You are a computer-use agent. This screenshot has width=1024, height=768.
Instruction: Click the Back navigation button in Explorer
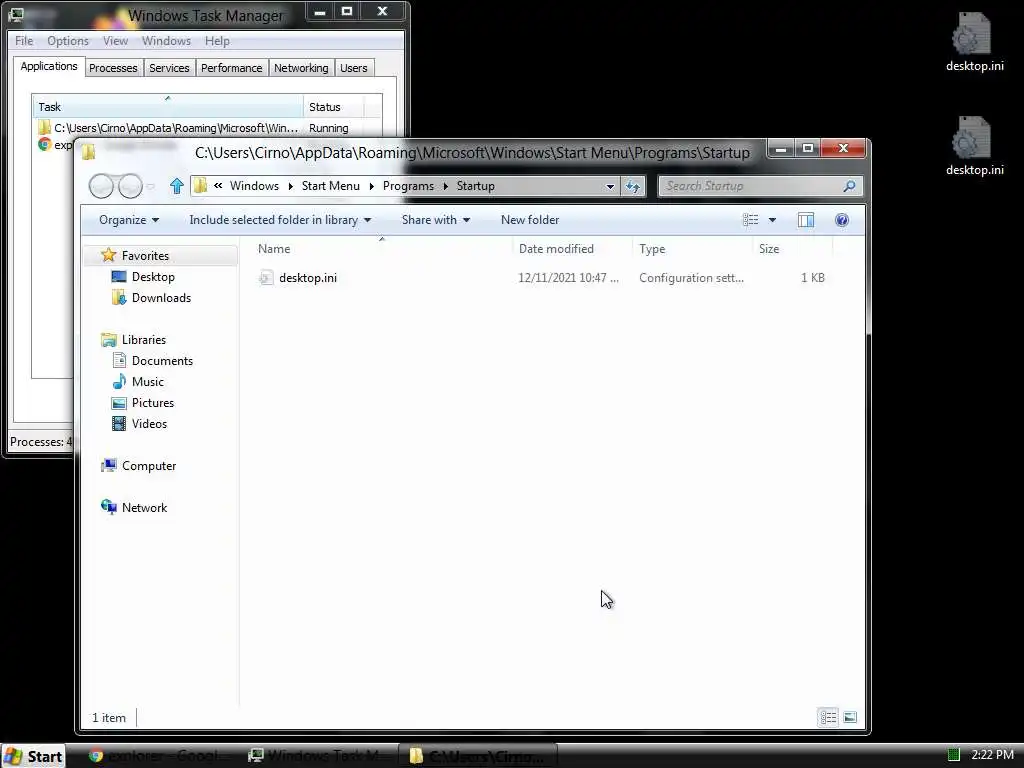coord(101,186)
